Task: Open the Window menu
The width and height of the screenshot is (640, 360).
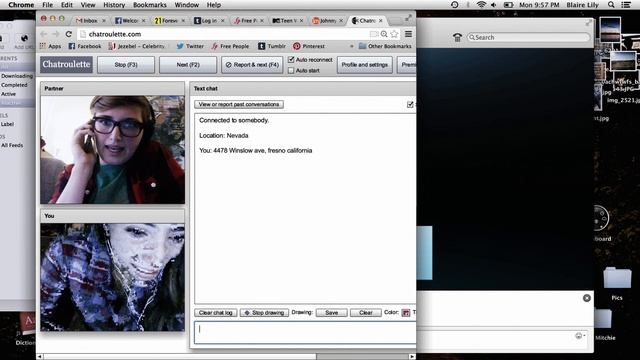Action: 187,5
